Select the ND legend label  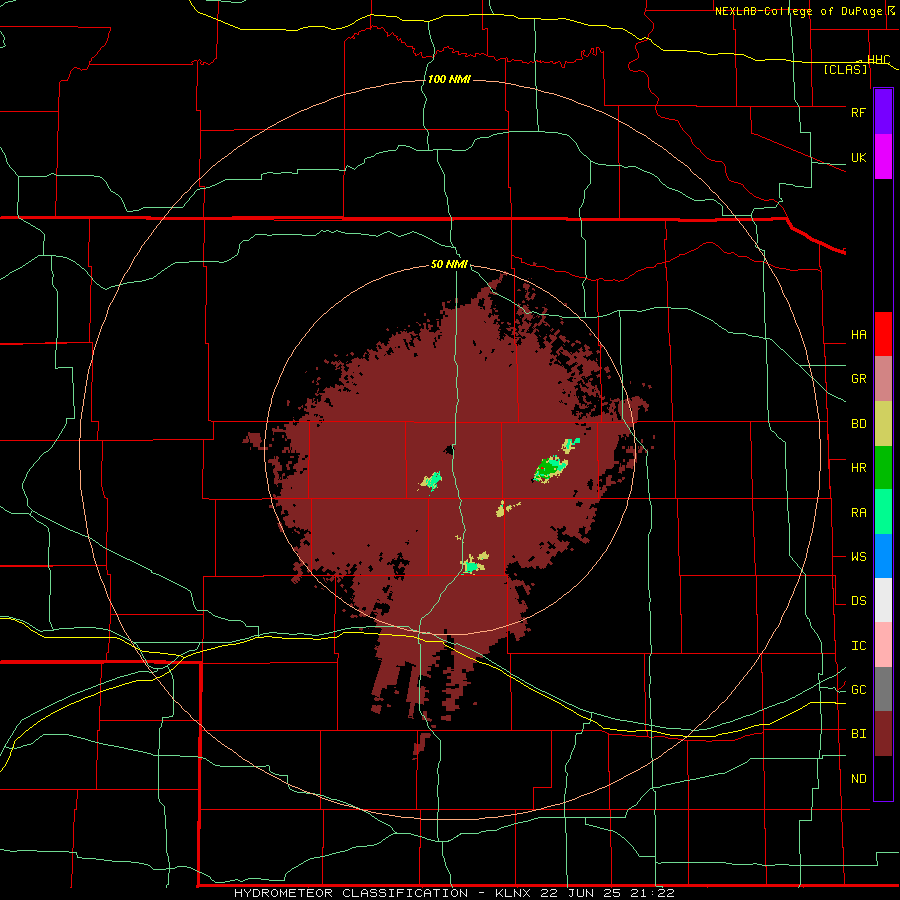click(x=858, y=779)
